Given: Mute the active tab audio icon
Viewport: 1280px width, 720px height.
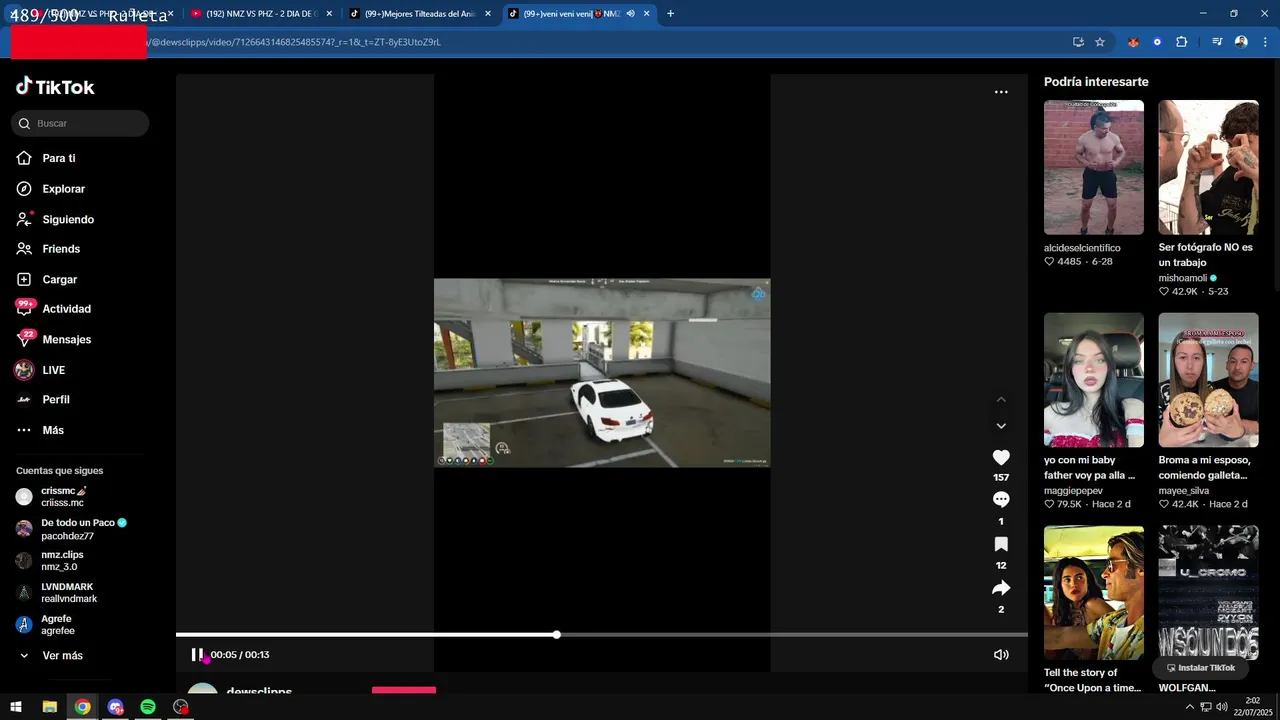Looking at the screenshot, I should pyautogui.click(x=631, y=14).
